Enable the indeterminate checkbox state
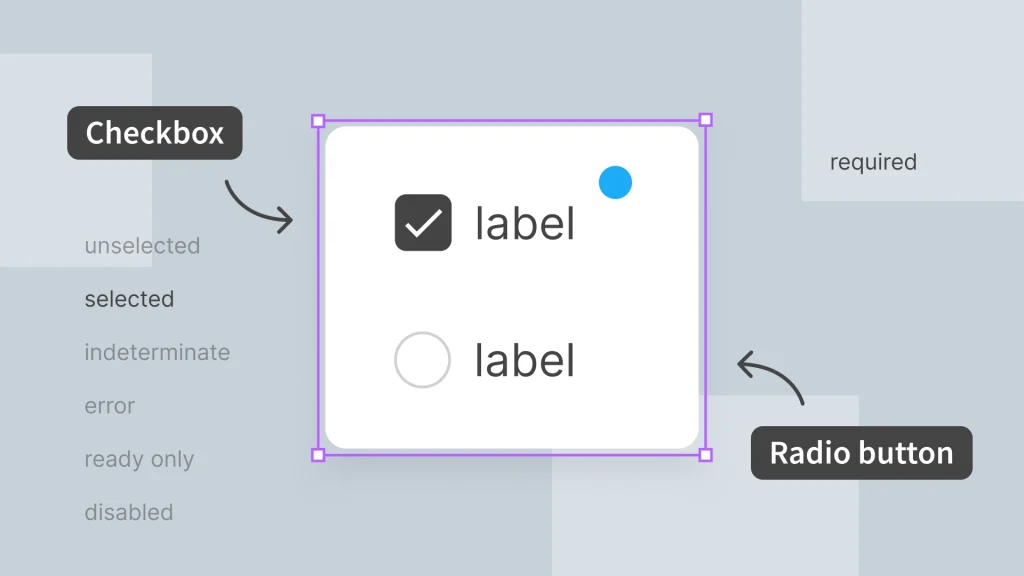This screenshot has width=1024, height=576. (x=157, y=352)
